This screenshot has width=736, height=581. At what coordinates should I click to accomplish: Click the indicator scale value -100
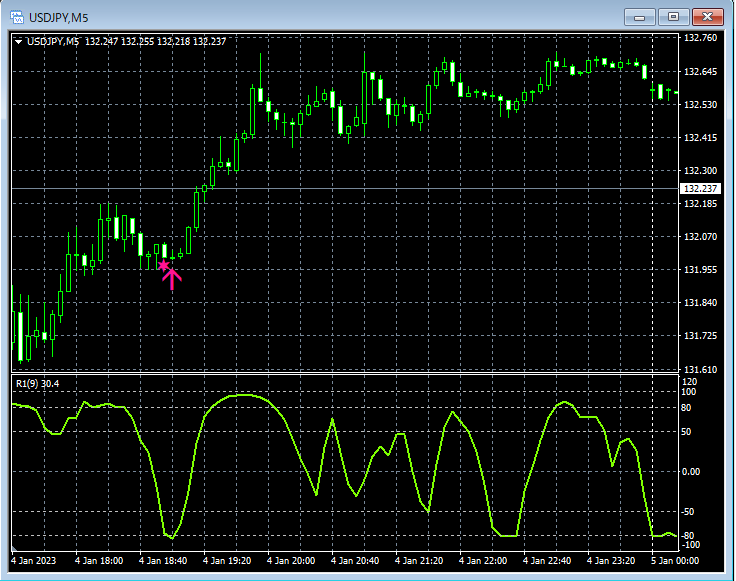(690, 545)
